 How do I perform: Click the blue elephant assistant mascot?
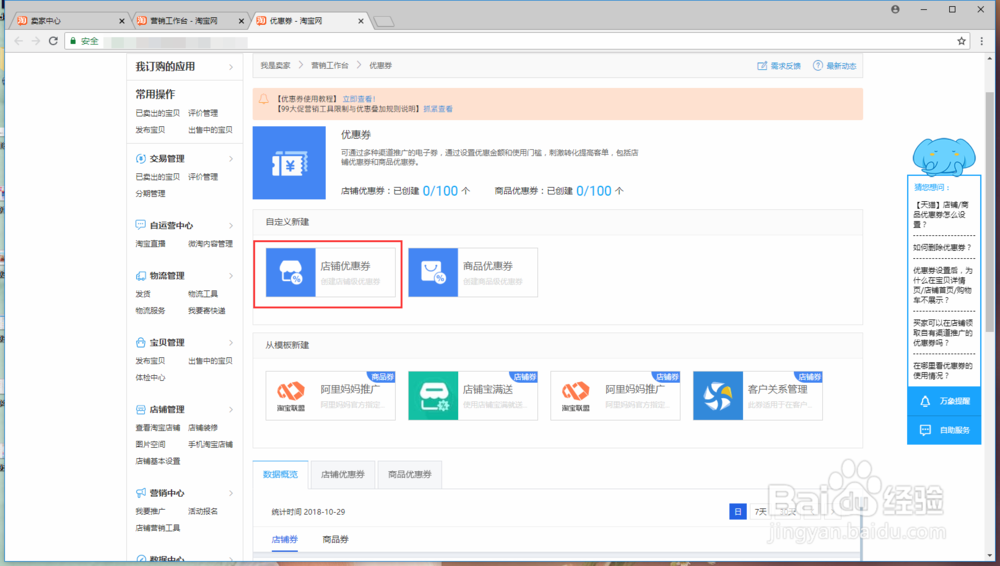pyautogui.click(x=944, y=156)
